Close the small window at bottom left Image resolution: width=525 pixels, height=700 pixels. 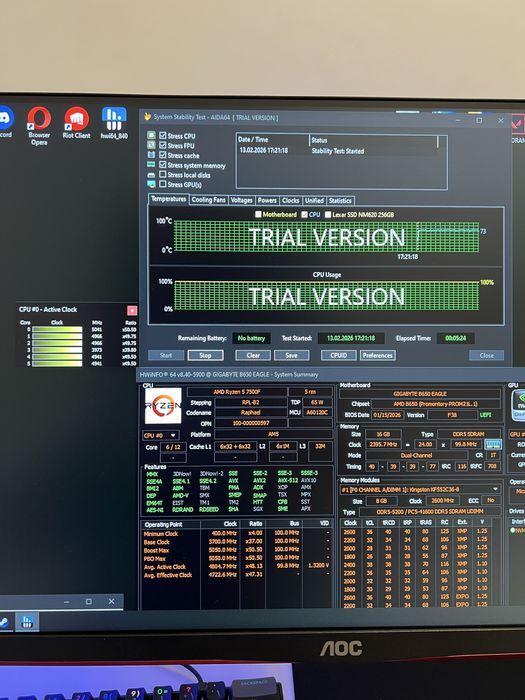[112, 602]
